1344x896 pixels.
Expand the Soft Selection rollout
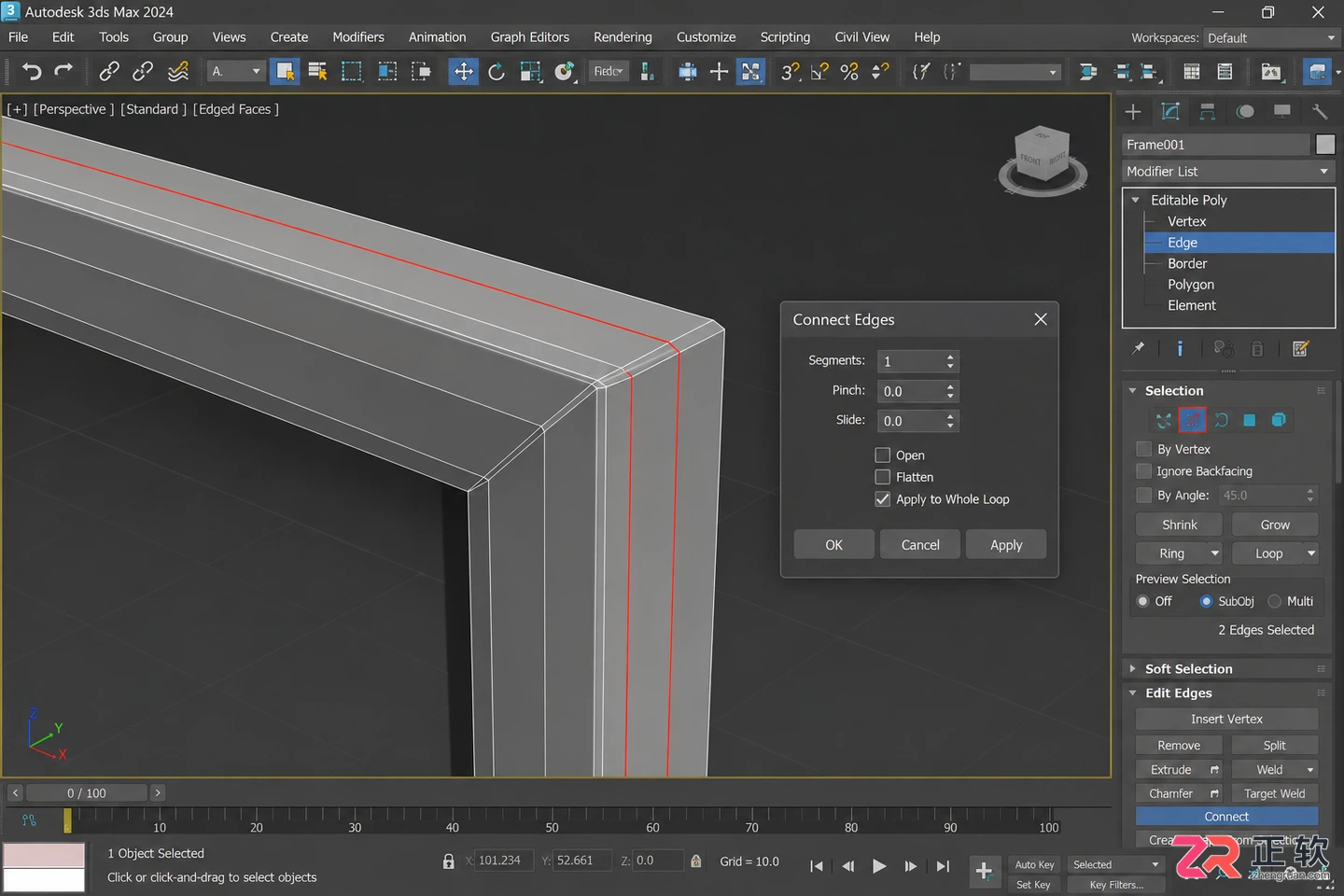[x=1132, y=669]
